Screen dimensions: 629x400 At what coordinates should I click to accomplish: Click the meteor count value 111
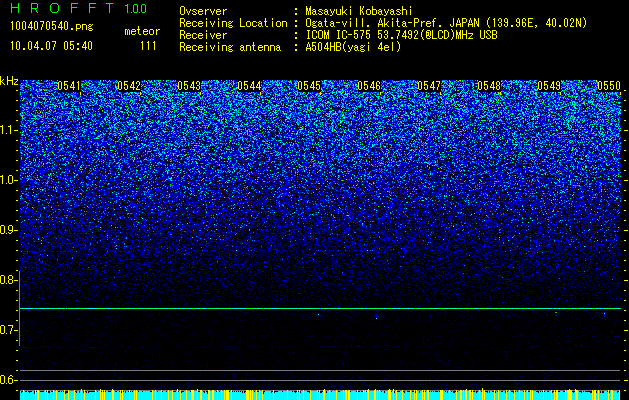[x=148, y=46]
